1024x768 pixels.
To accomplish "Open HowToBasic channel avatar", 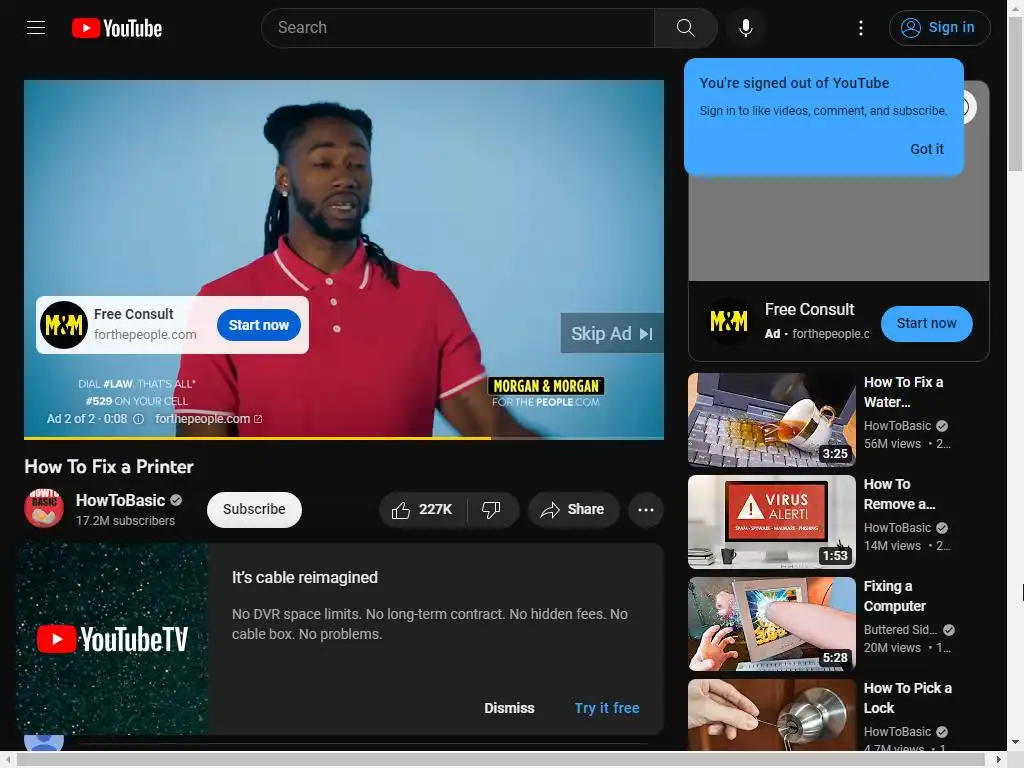I will pyautogui.click(x=44, y=509).
